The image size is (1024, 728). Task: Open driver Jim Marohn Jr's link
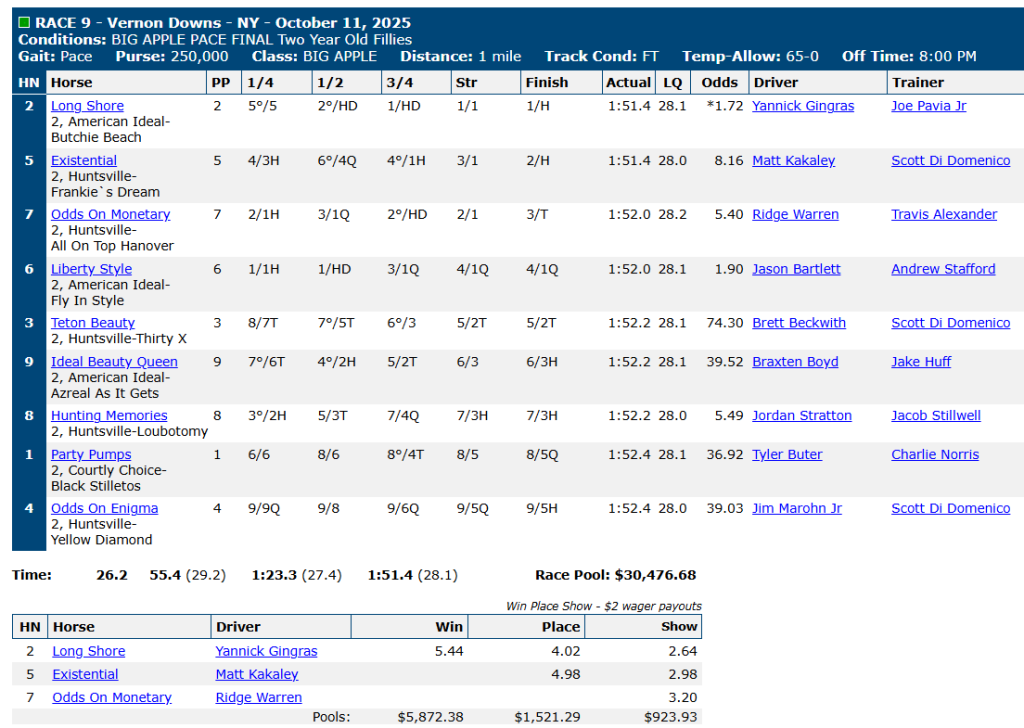pyautogui.click(x=796, y=509)
